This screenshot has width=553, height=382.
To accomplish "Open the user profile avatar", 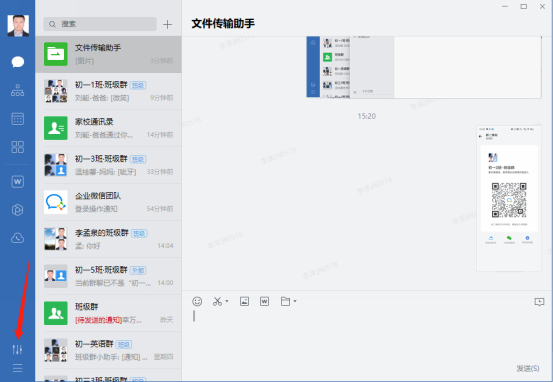I will pyautogui.click(x=18, y=26).
